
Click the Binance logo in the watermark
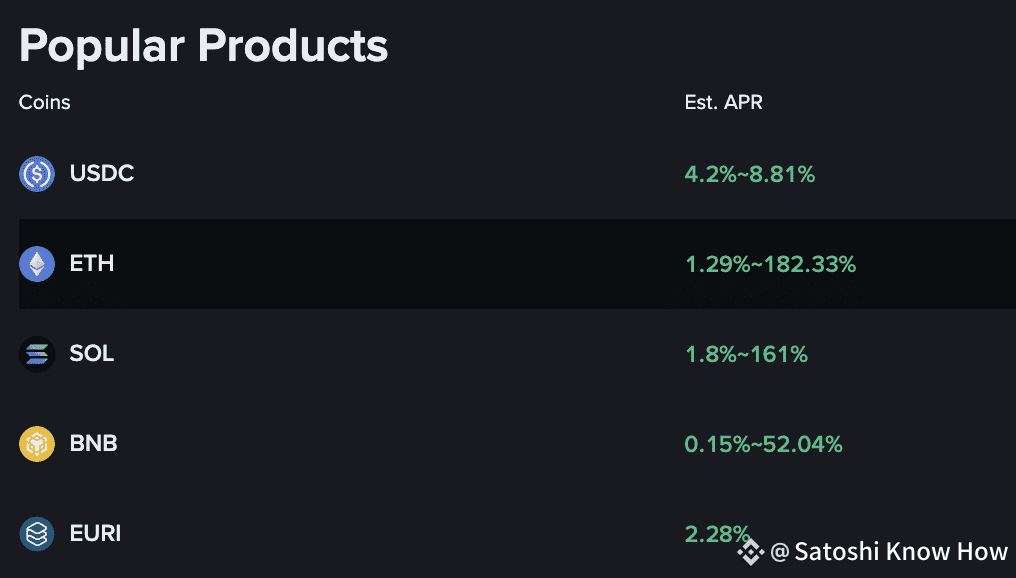[750, 552]
